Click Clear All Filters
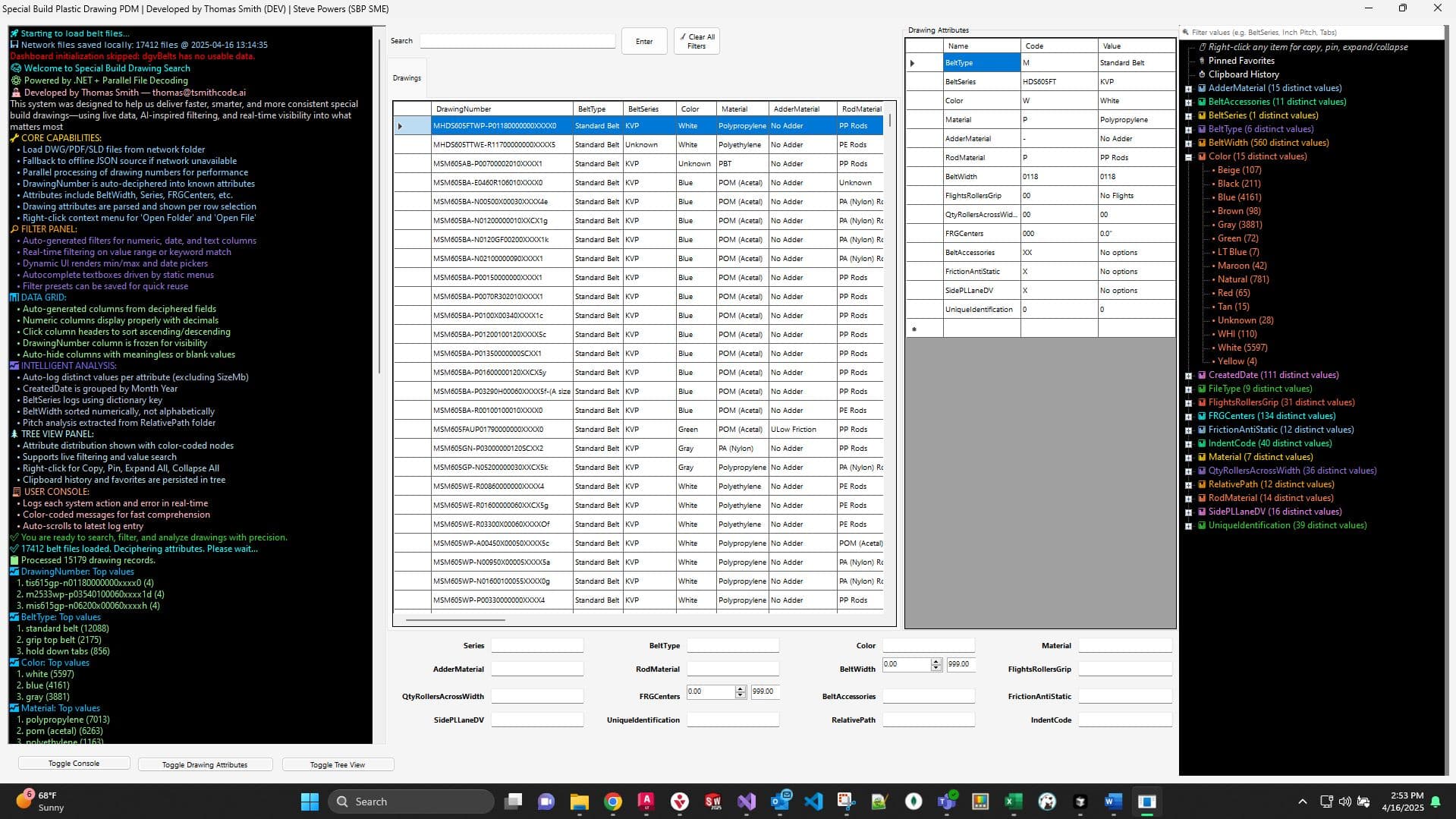 coord(695,40)
